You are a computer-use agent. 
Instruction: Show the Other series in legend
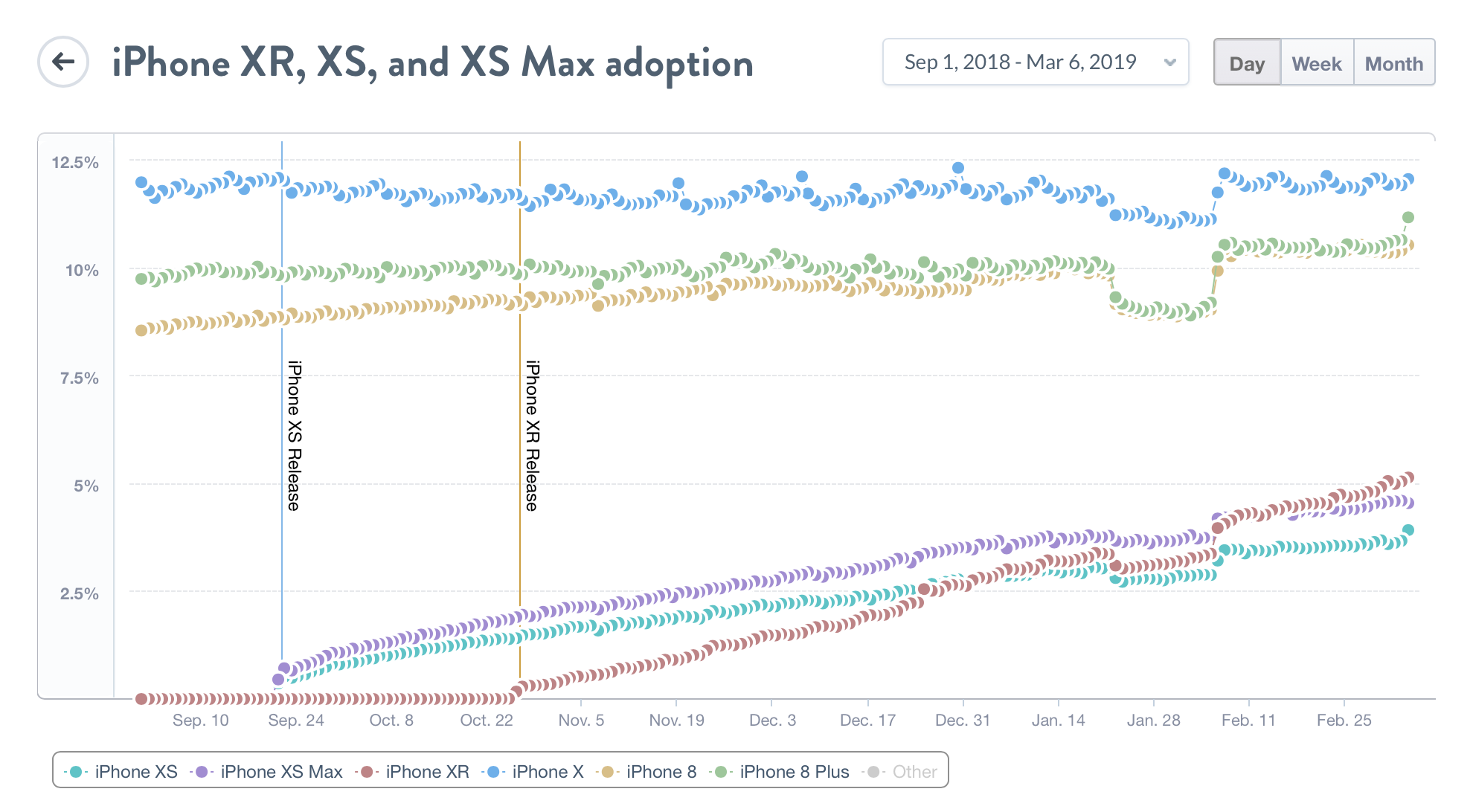(914, 772)
